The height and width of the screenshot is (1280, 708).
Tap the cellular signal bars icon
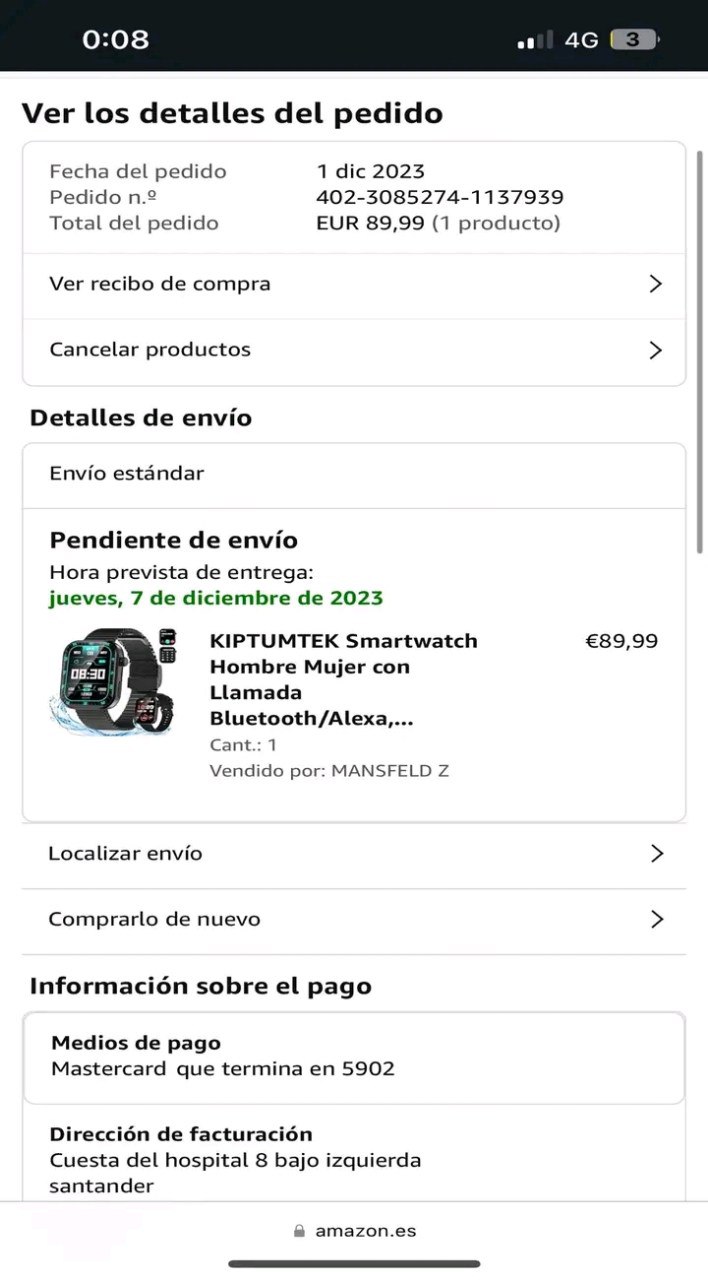[535, 40]
